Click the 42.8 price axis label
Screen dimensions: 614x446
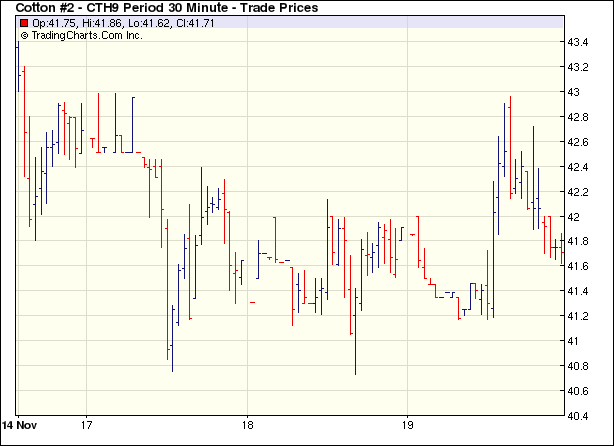[578, 117]
